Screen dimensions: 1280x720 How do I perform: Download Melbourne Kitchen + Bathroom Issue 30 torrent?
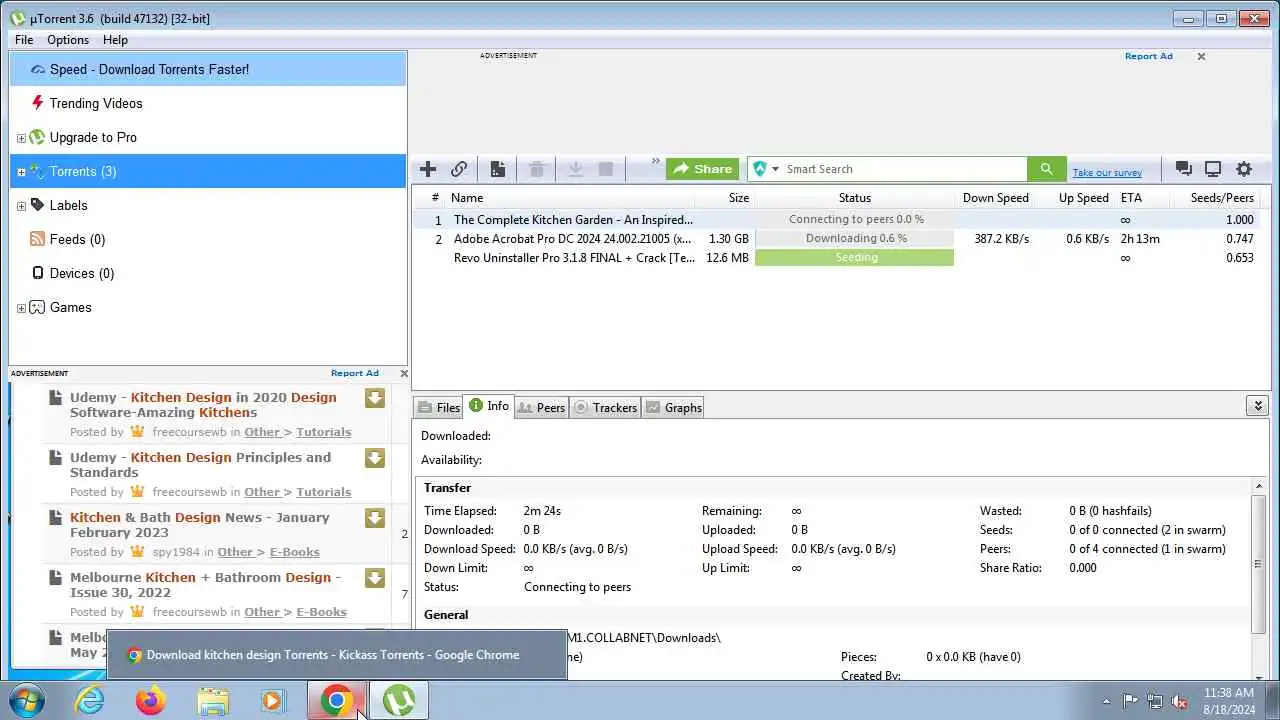click(375, 578)
